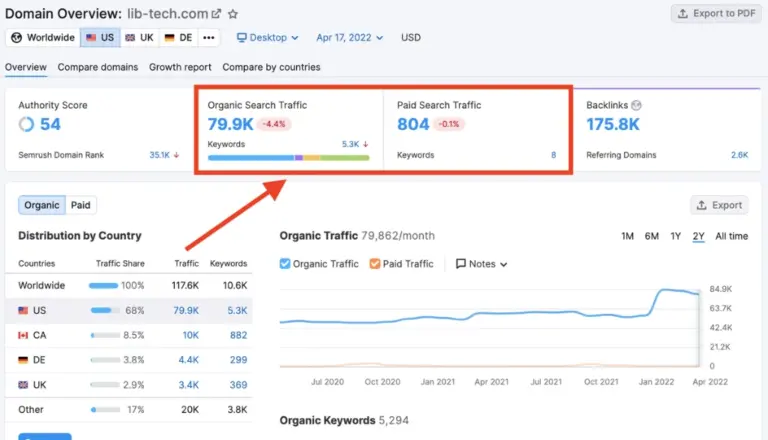Click the Canada flag in country table

click(23, 335)
